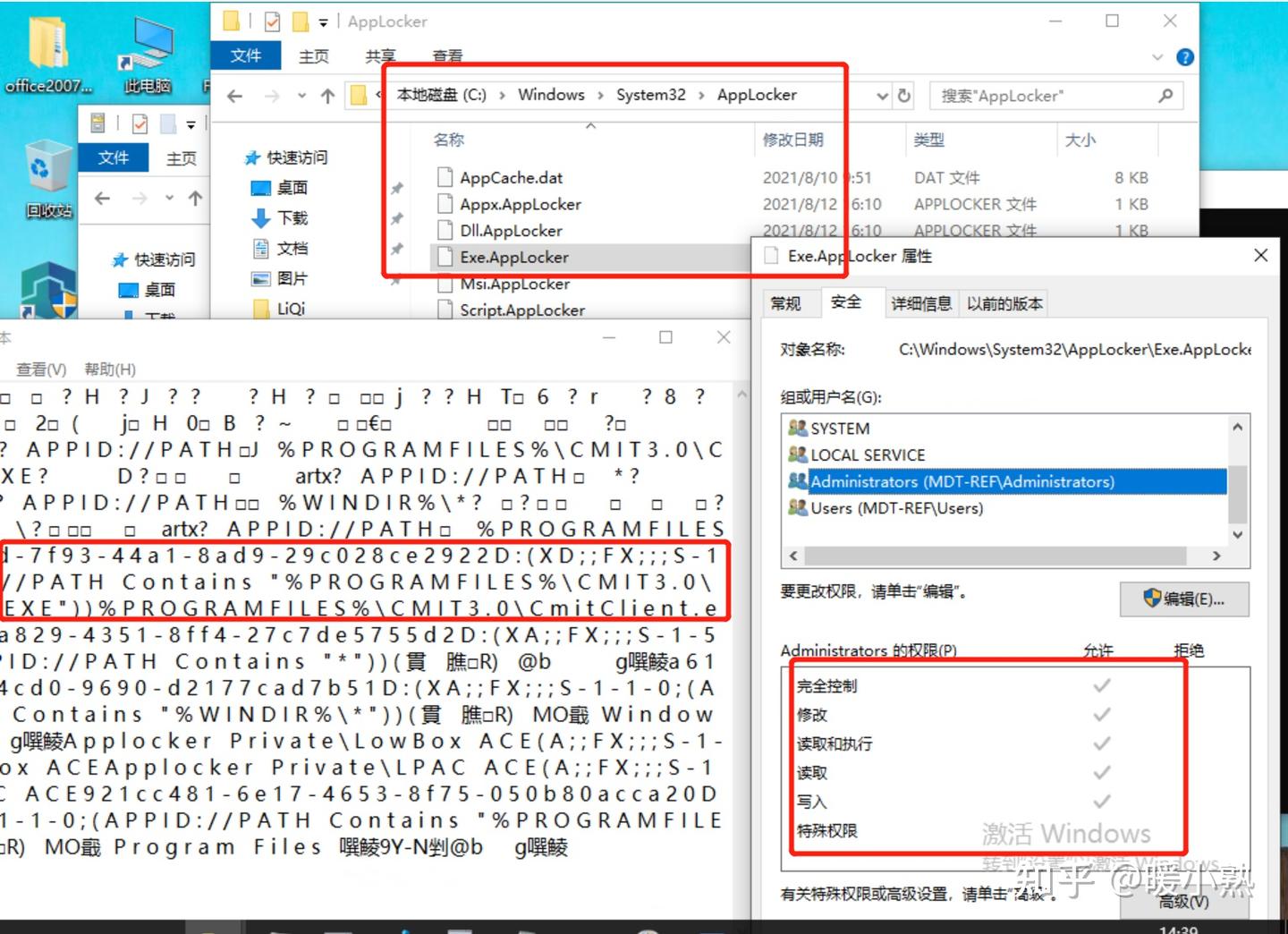
Task: Click the Script.AppLocker file icon
Action: [x=445, y=310]
